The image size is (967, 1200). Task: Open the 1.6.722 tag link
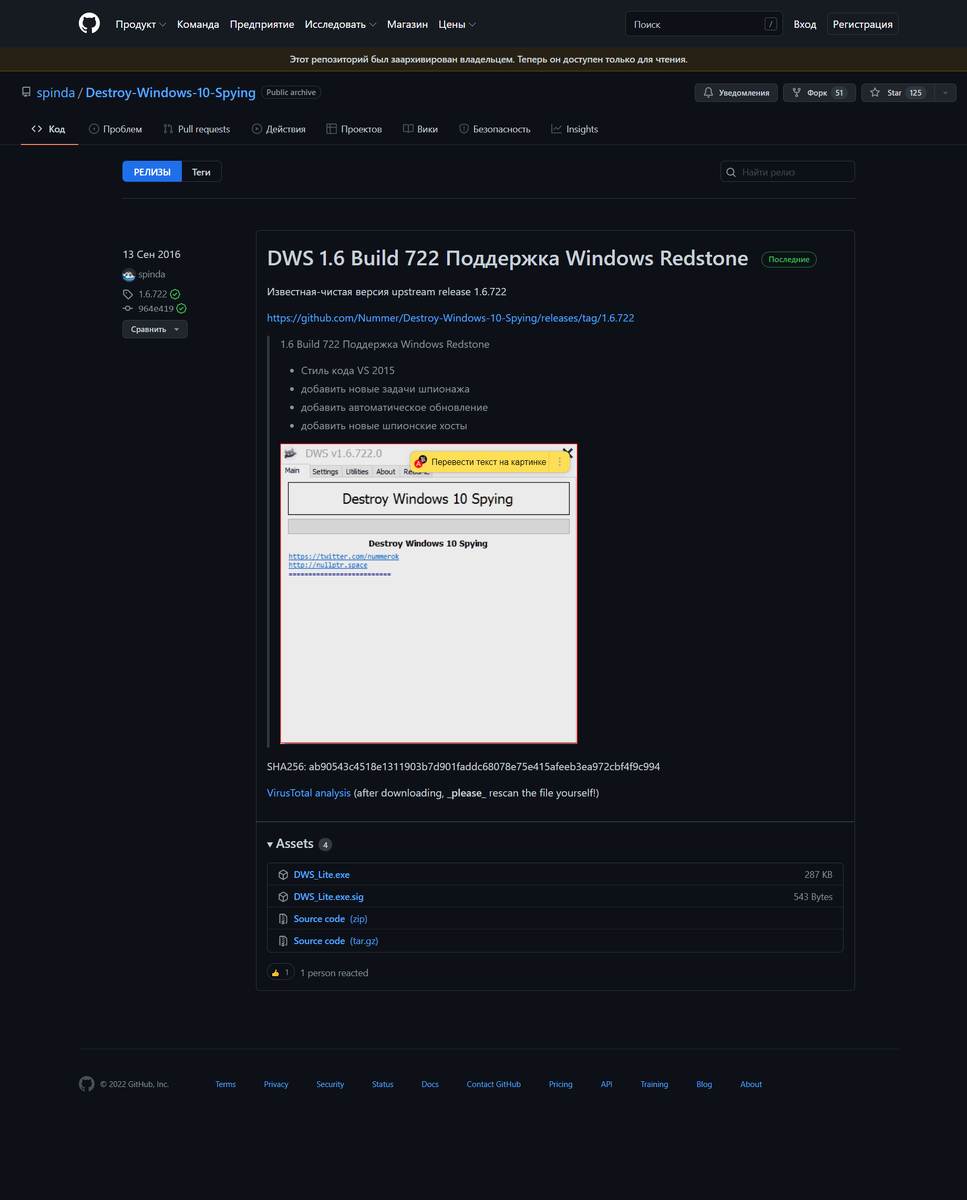152,294
